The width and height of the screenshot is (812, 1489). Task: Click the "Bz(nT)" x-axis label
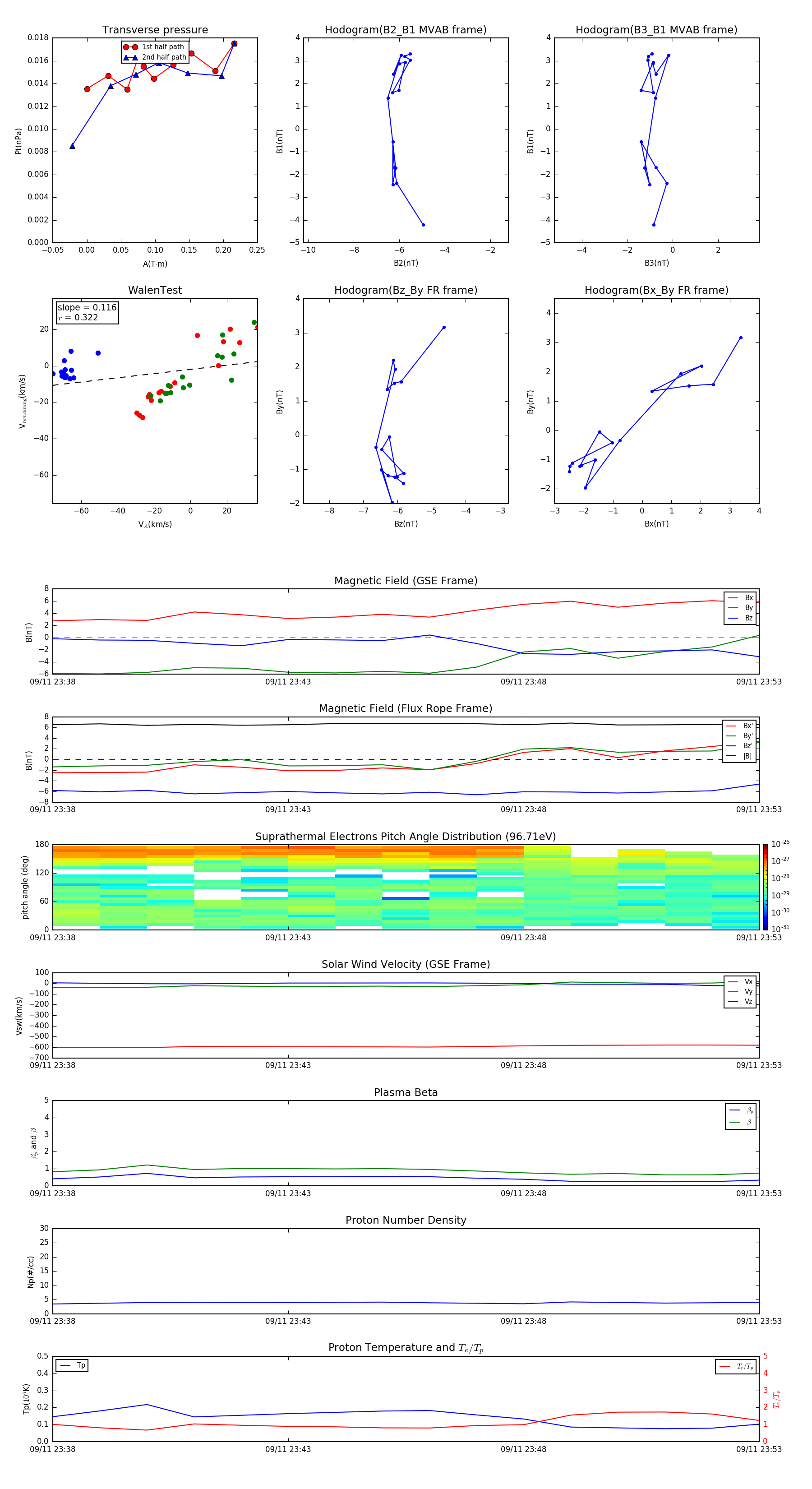(406, 524)
